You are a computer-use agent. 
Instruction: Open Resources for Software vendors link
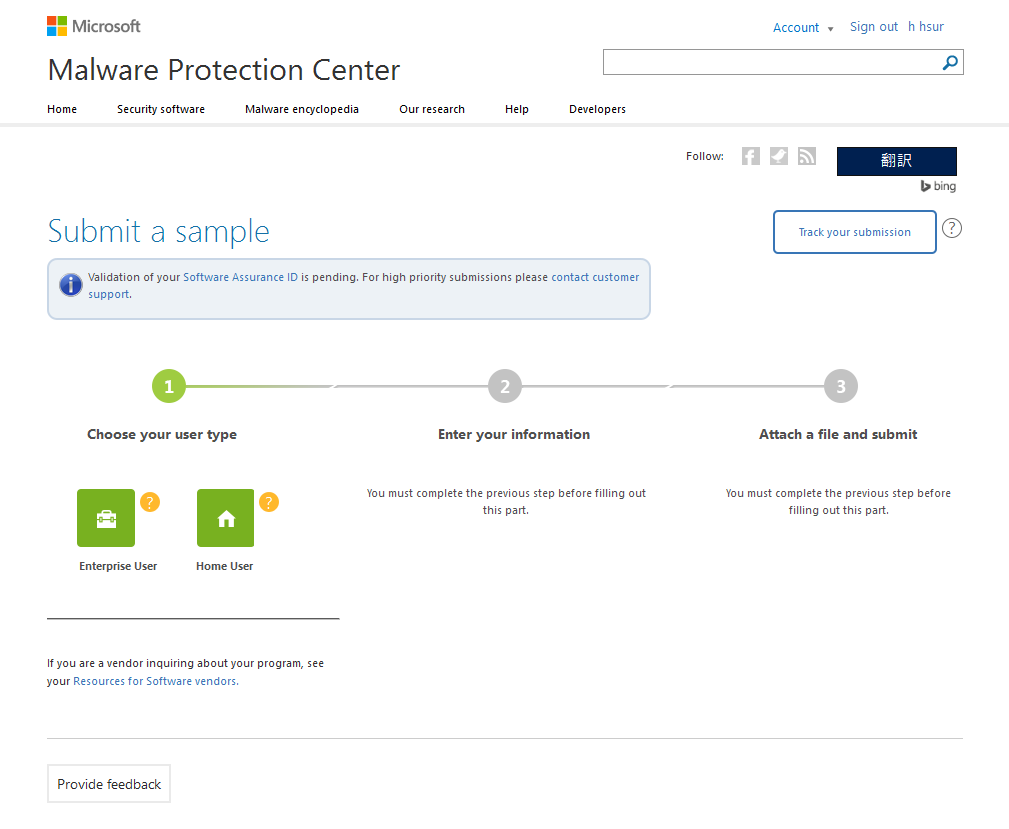[154, 680]
